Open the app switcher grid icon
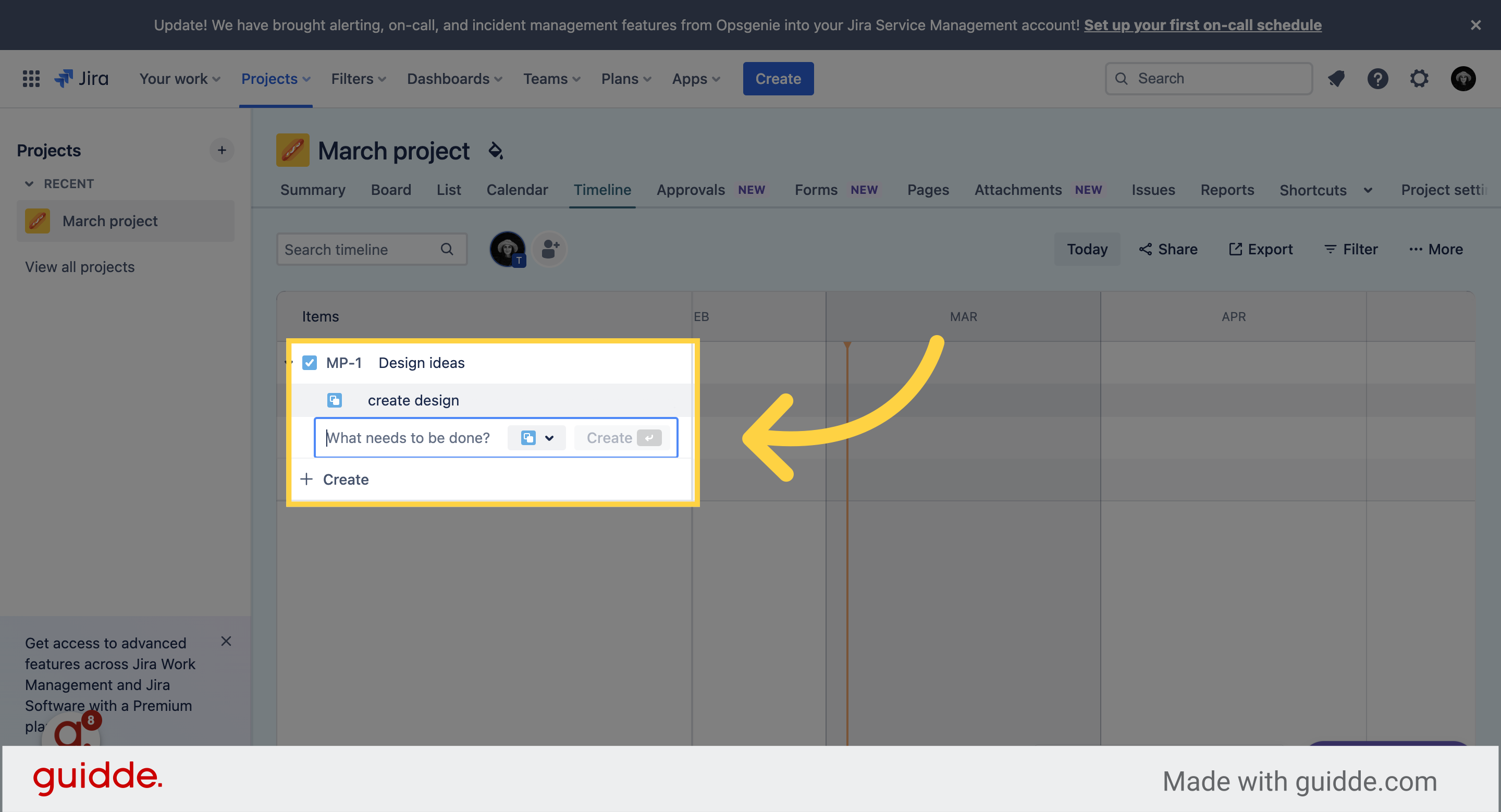This screenshot has width=1501, height=812. tap(30, 78)
